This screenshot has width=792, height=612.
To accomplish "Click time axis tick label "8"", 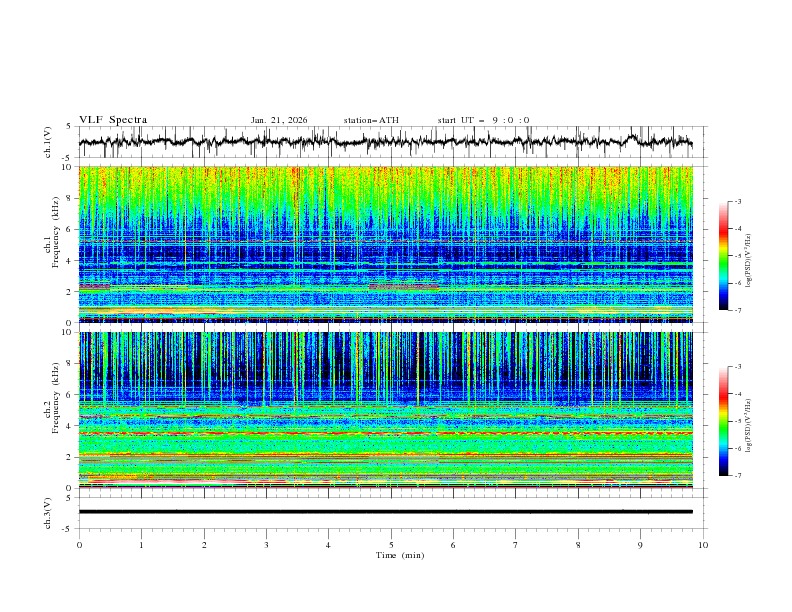I will coord(578,545).
